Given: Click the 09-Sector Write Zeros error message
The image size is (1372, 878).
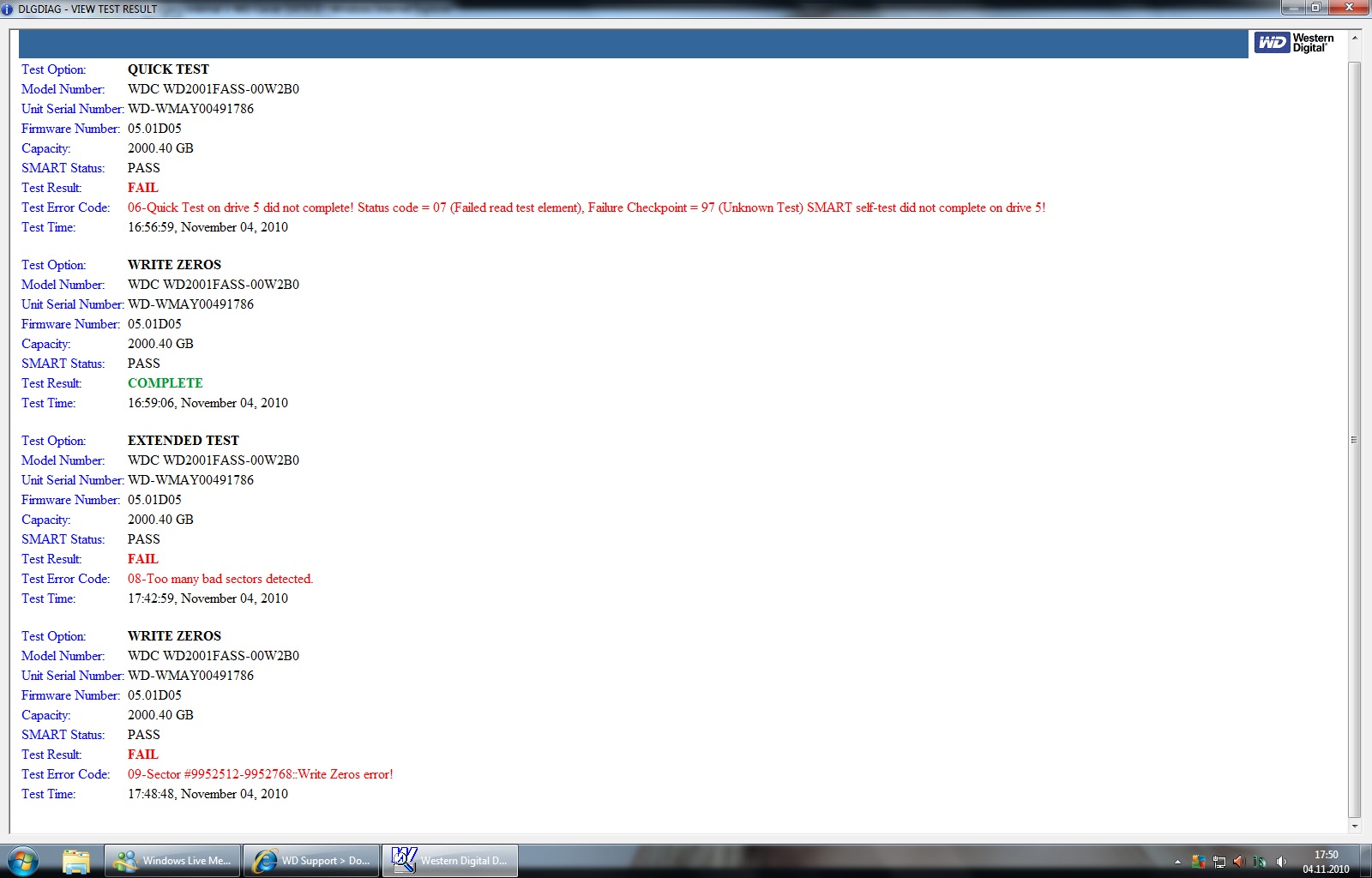Looking at the screenshot, I should (x=261, y=774).
